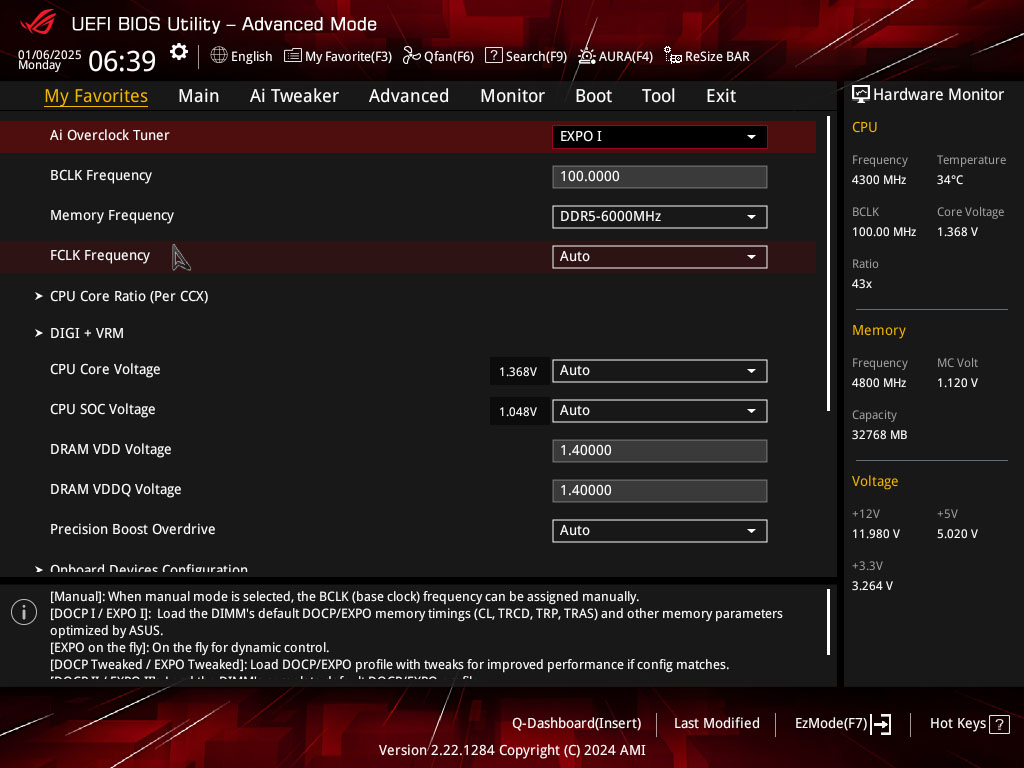Open CPU Core Voltage Auto dropdown
The height and width of the screenshot is (768, 1024).
[x=660, y=370]
